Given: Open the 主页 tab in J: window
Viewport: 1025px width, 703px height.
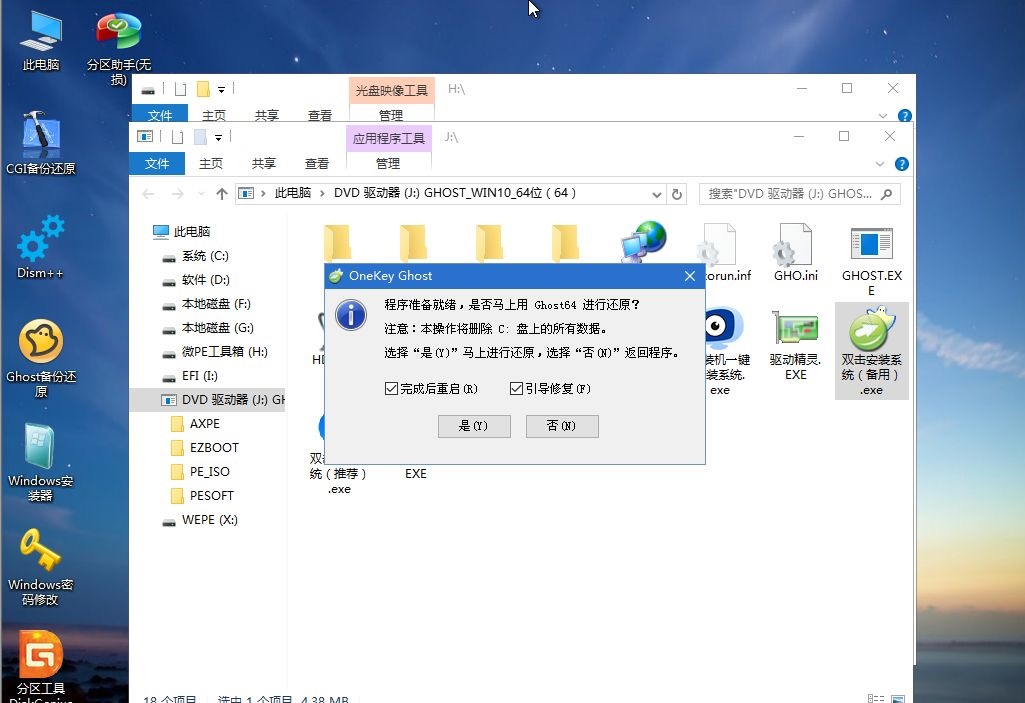Looking at the screenshot, I should pyautogui.click(x=210, y=163).
